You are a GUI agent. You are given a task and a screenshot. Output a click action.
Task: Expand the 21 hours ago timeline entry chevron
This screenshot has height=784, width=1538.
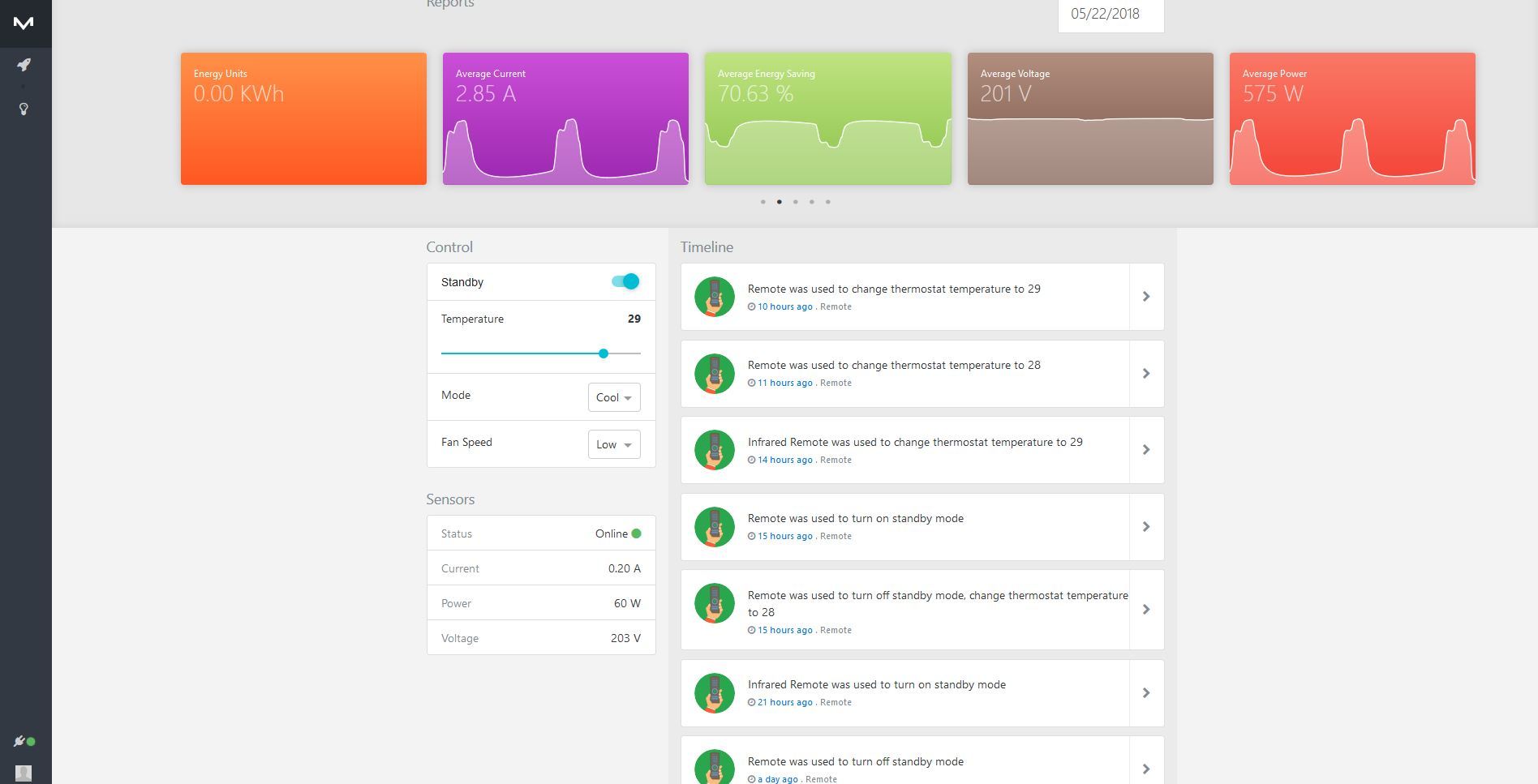1146,693
